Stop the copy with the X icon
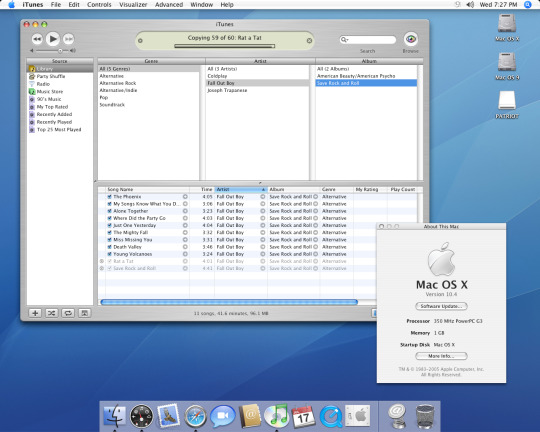 point(309,41)
